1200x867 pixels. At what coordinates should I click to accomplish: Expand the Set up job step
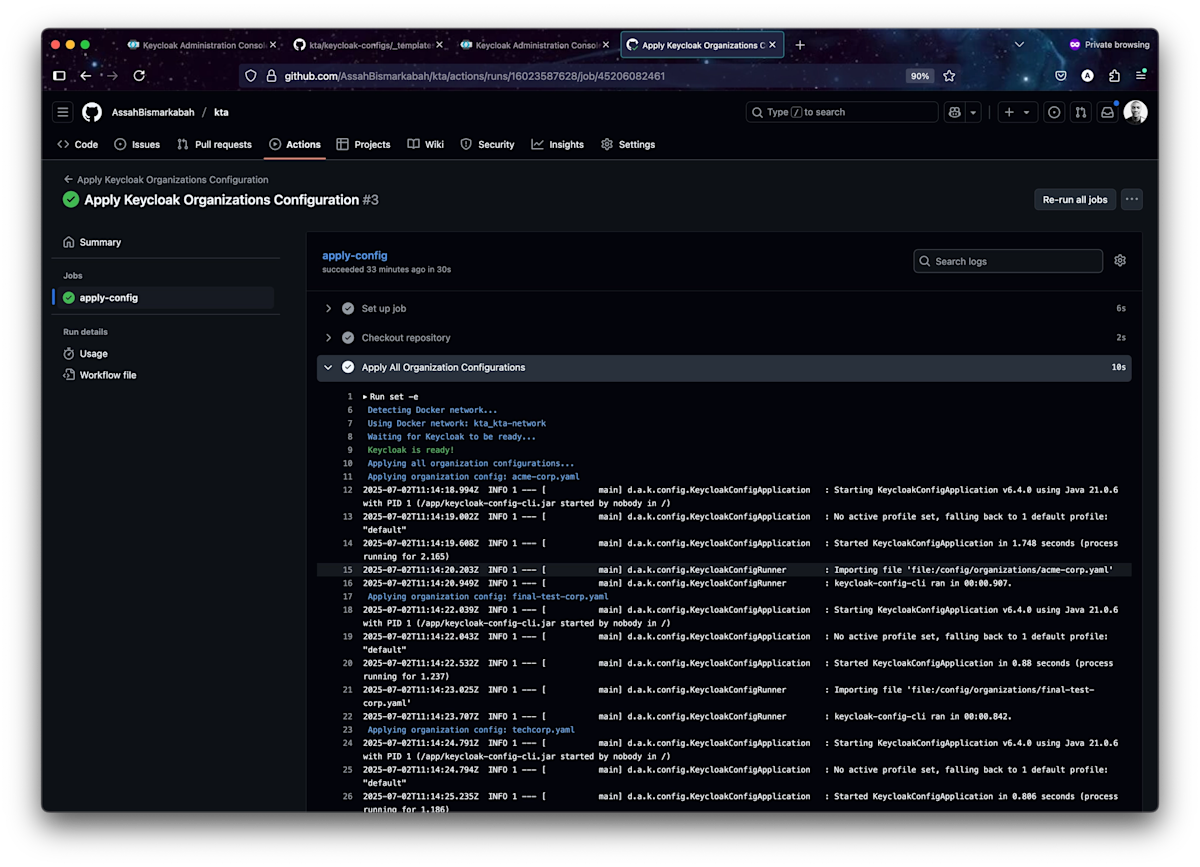point(724,308)
